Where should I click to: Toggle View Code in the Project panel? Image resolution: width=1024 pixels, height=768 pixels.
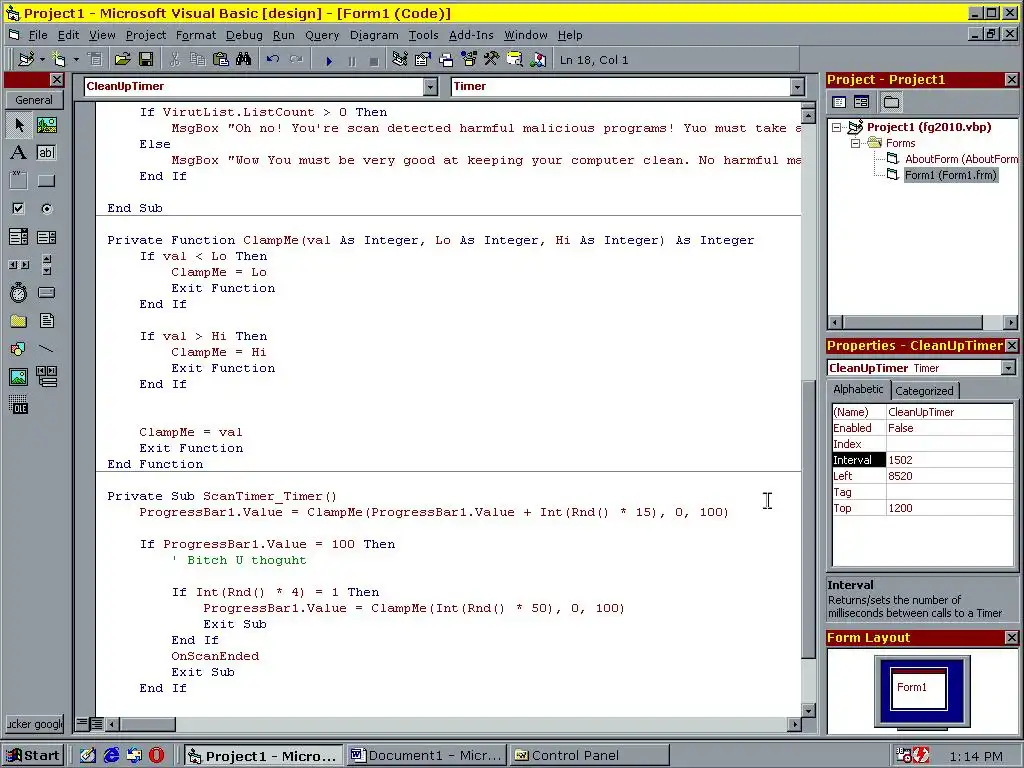(839, 102)
